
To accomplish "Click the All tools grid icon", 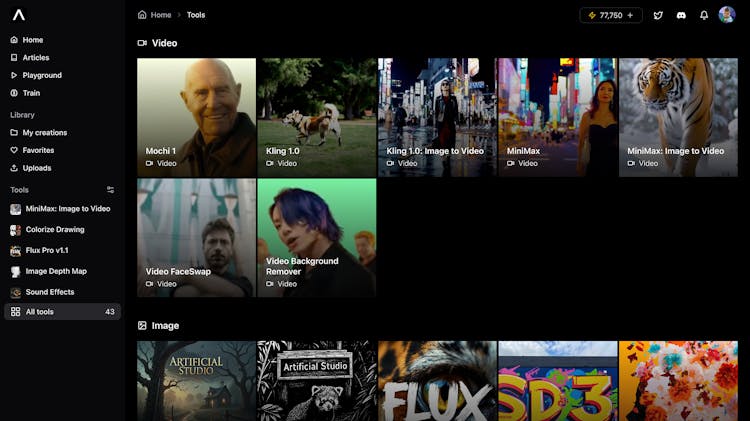I will [x=15, y=312].
